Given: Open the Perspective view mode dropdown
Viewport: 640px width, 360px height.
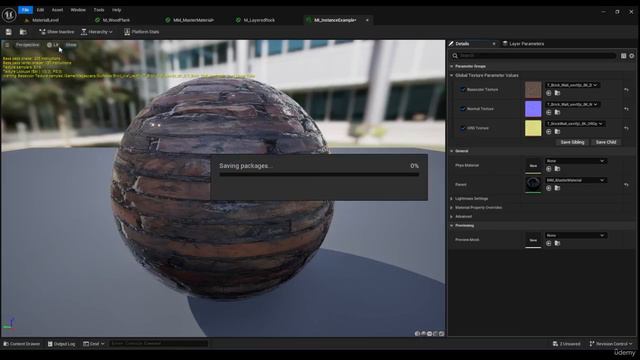Looking at the screenshot, I should click(27, 45).
